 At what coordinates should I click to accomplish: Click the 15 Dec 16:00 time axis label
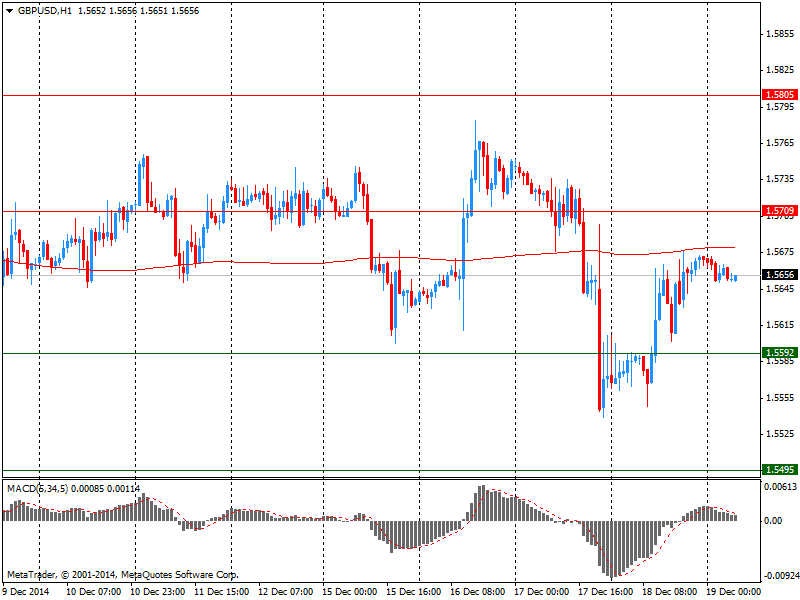point(414,591)
